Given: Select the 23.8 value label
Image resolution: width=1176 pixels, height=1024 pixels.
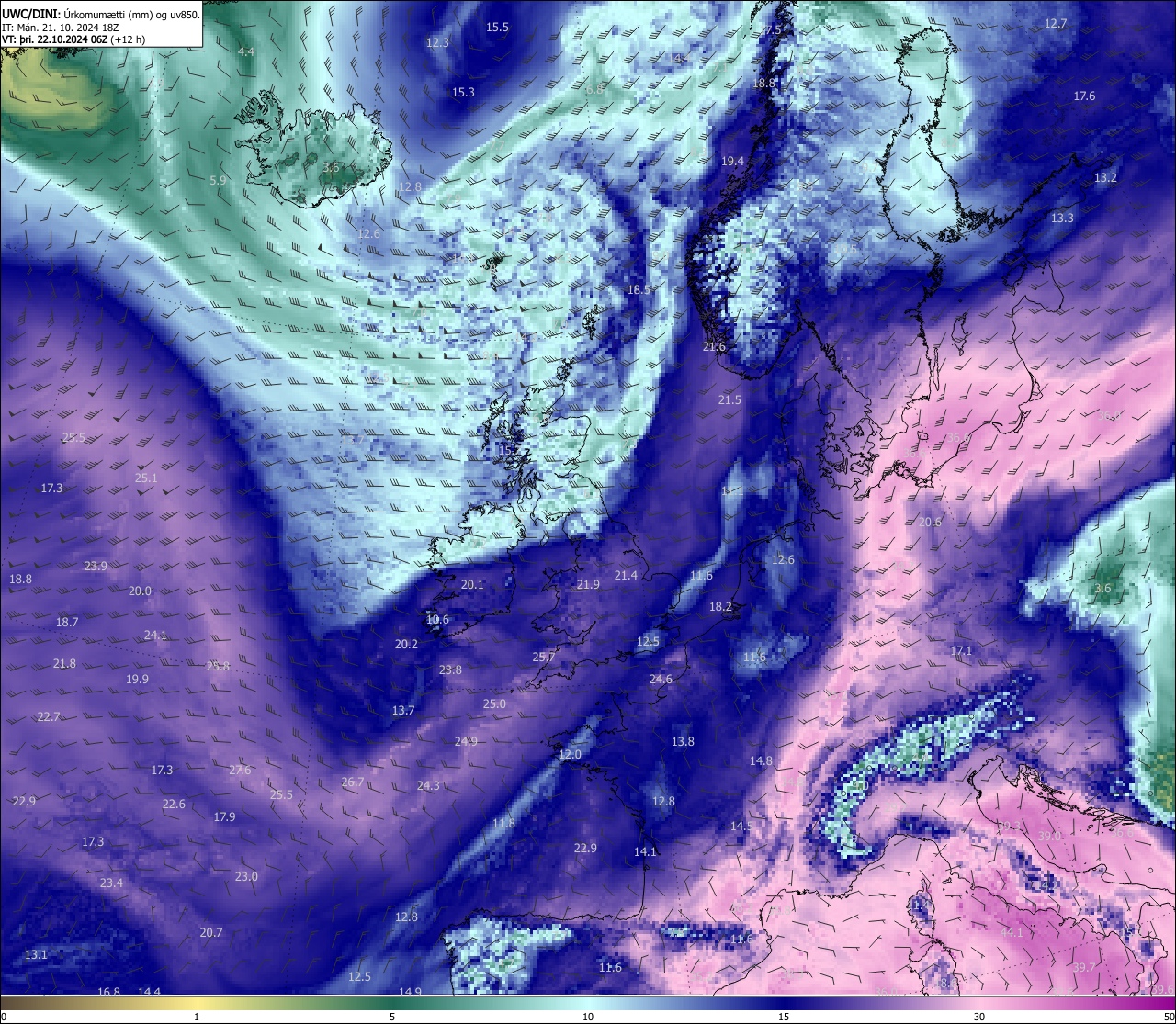Looking at the screenshot, I should tap(450, 670).
